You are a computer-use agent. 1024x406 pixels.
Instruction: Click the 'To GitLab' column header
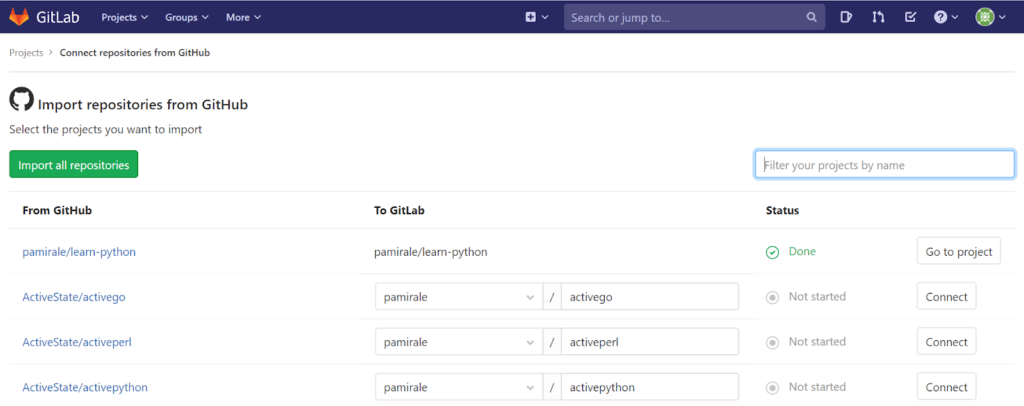pyautogui.click(x=401, y=210)
